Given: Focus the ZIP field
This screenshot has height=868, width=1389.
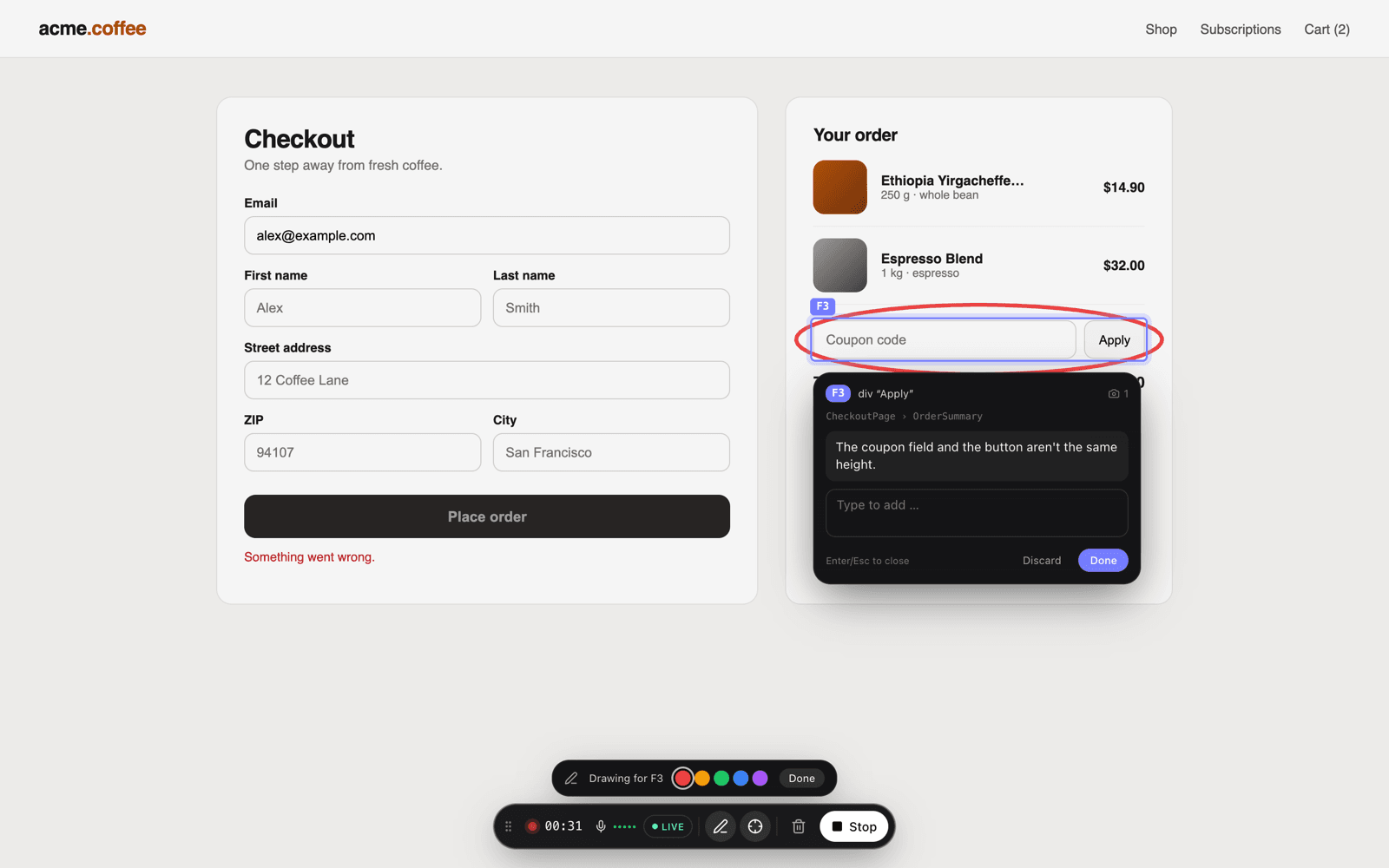Looking at the screenshot, I should [363, 452].
